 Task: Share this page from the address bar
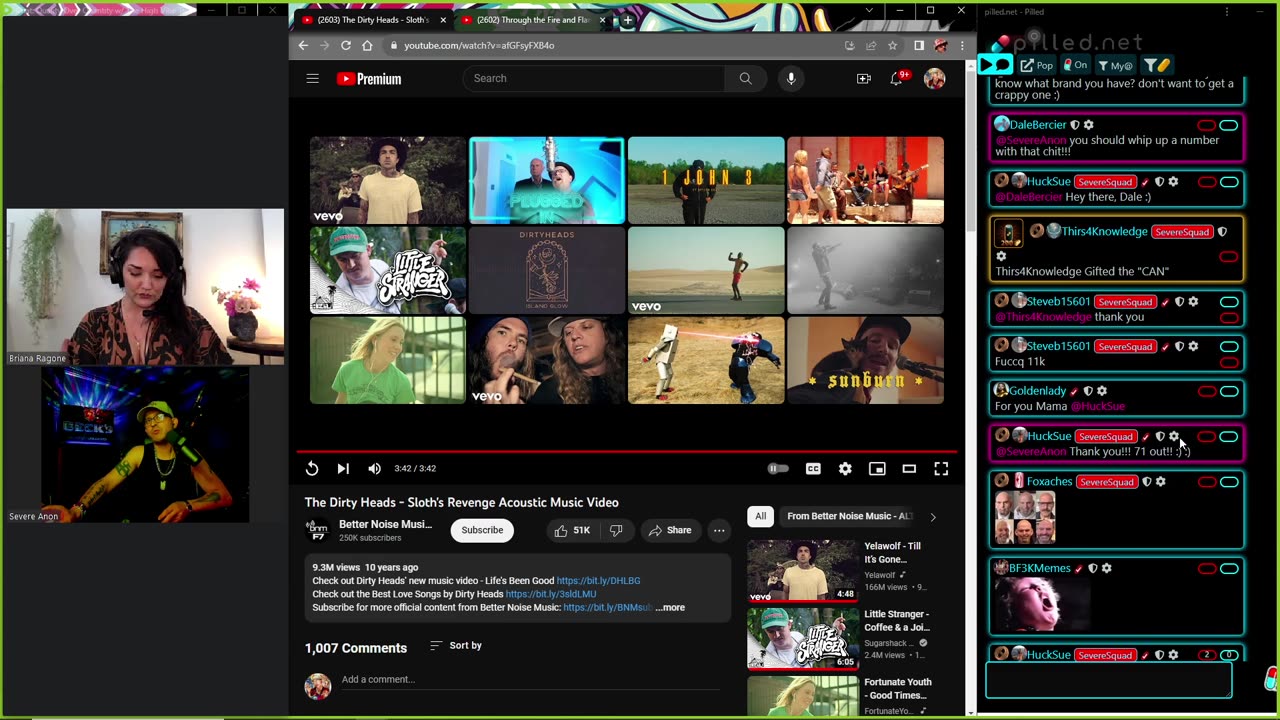(871, 45)
